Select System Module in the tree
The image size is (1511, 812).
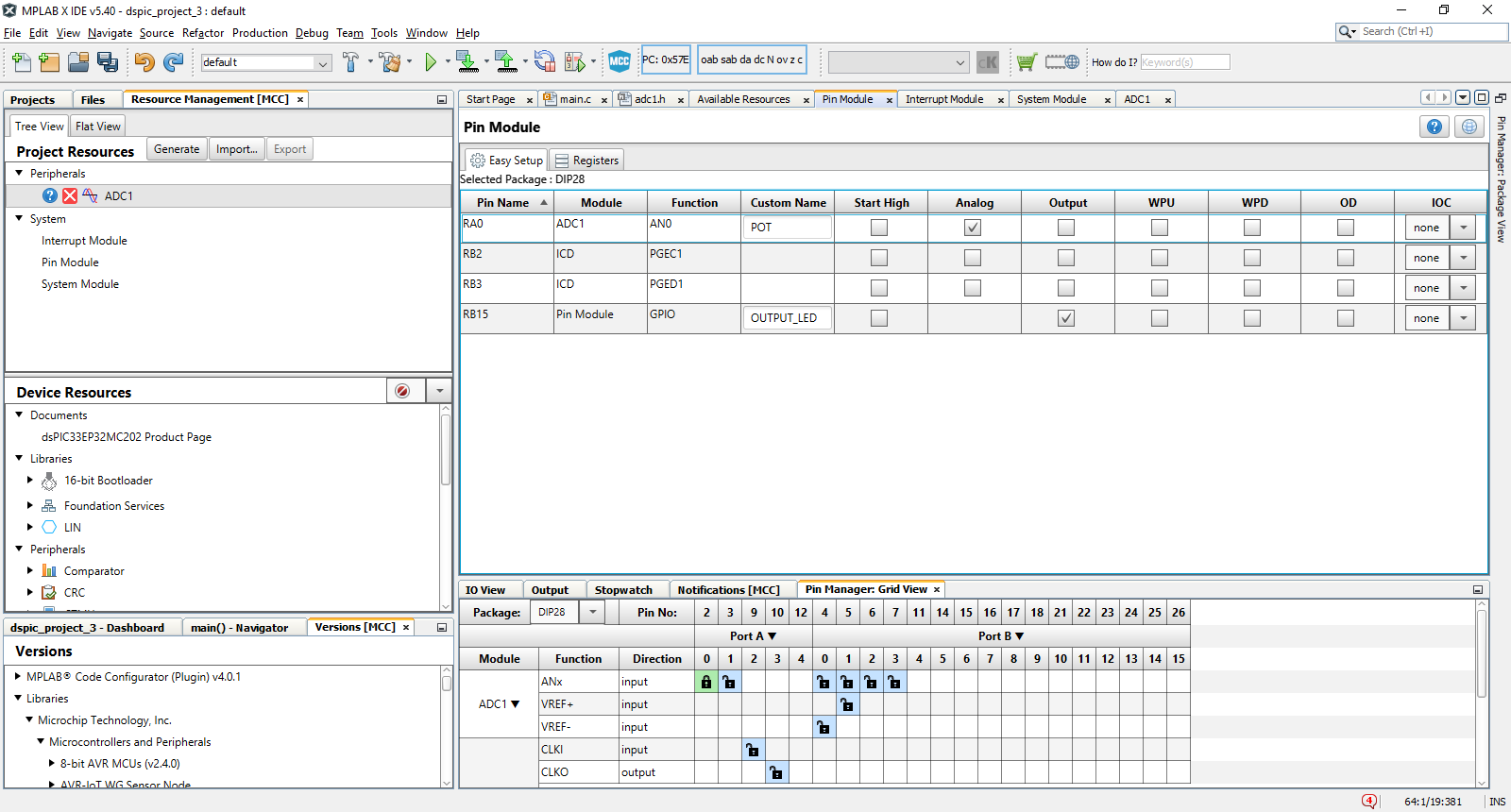point(80,284)
